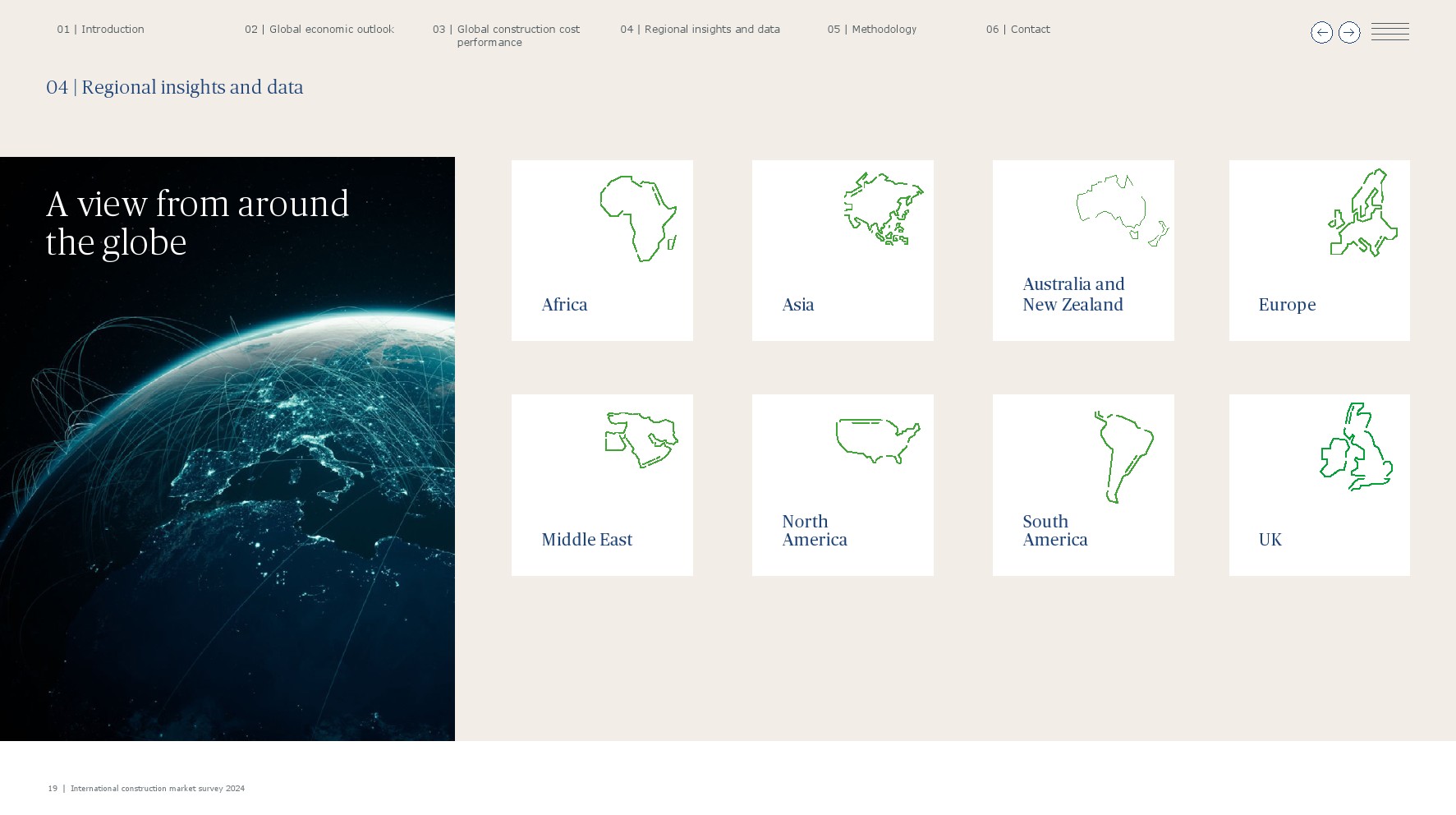Click the 04 Regional insights and data heading
Viewport: 1456px width, 815px height.
coord(175,87)
